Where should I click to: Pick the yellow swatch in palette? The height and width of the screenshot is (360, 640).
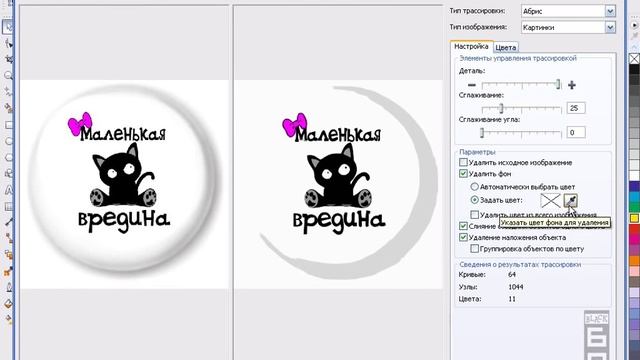point(634,218)
